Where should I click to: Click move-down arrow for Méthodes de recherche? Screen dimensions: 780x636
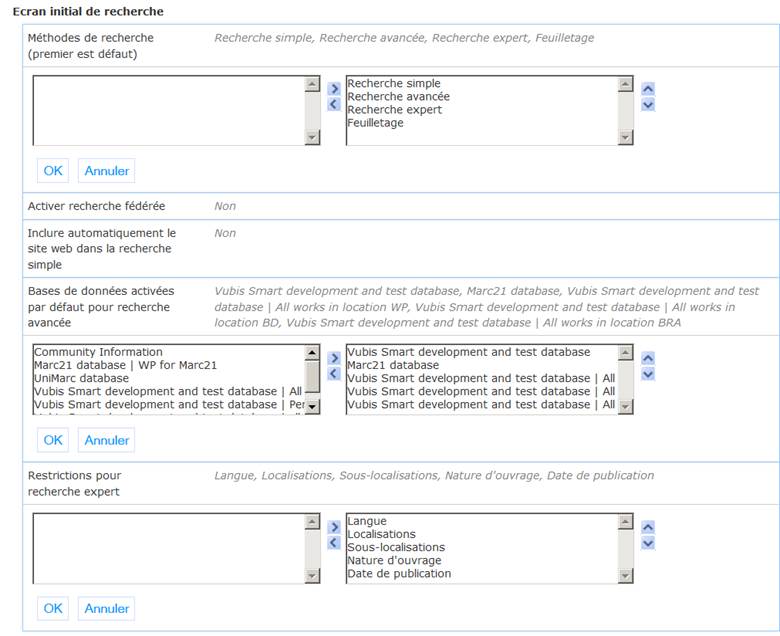tap(648, 104)
